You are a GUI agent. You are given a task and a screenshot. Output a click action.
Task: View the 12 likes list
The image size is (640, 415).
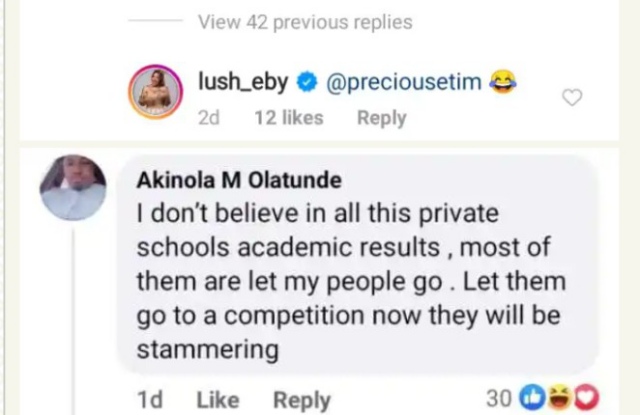289,118
